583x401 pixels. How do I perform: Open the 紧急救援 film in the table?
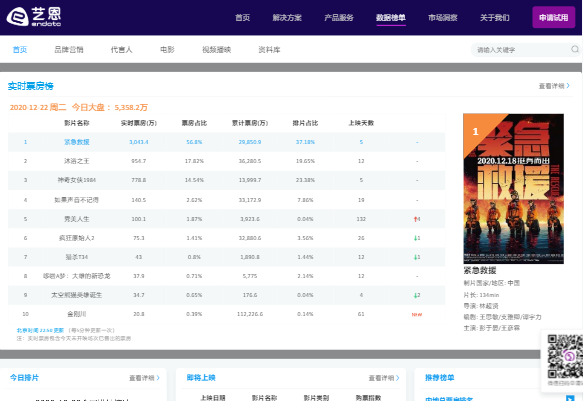point(77,142)
